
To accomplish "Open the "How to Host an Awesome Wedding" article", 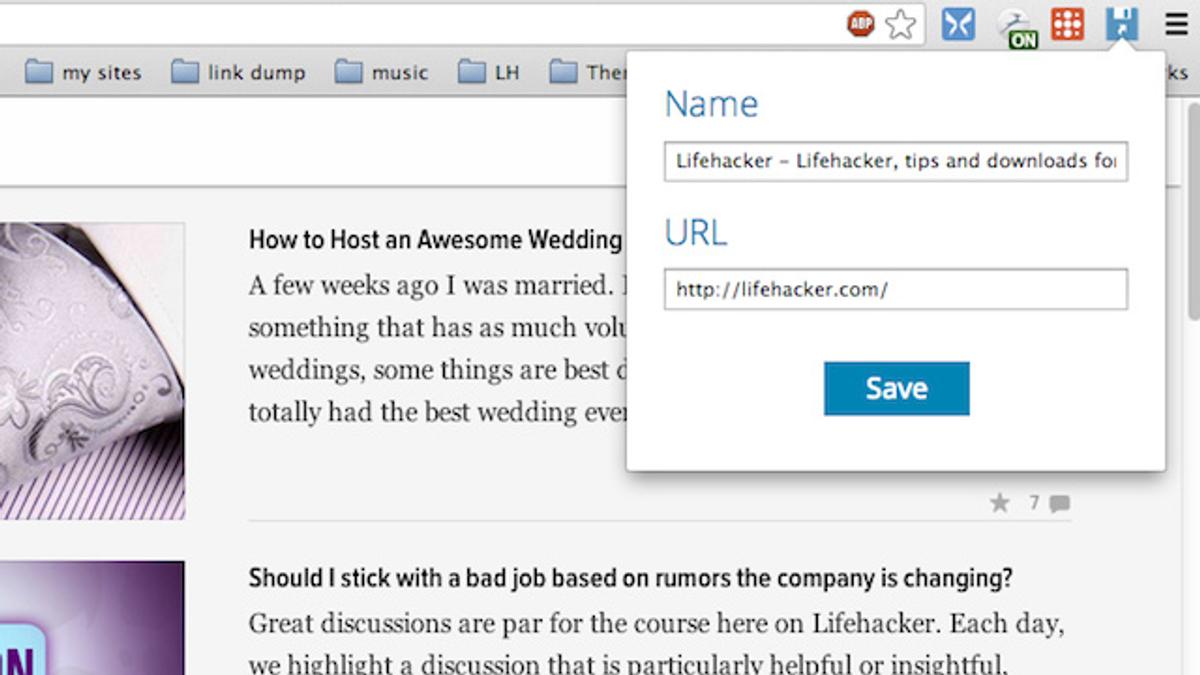I will (436, 240).
